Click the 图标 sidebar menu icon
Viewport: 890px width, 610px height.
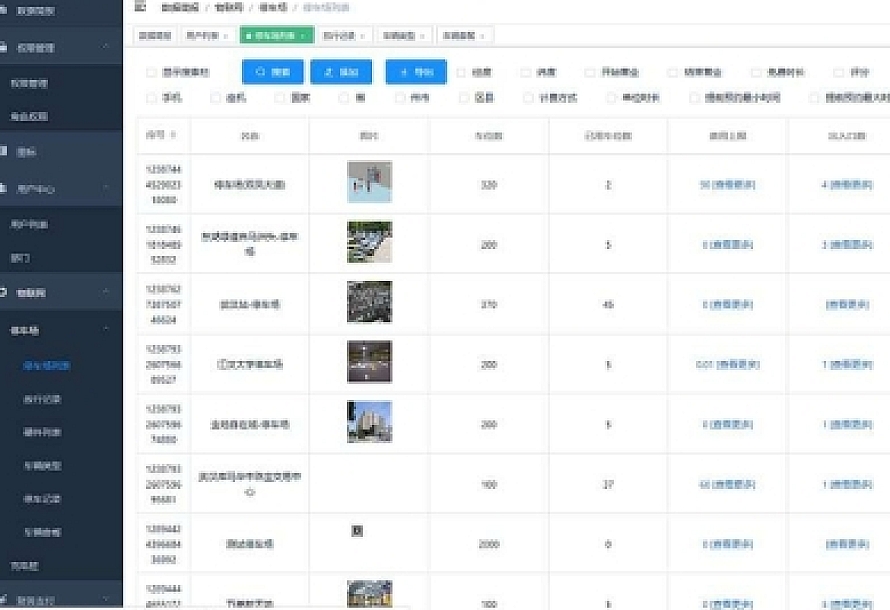pyautogui.click(x=6, y=151)
